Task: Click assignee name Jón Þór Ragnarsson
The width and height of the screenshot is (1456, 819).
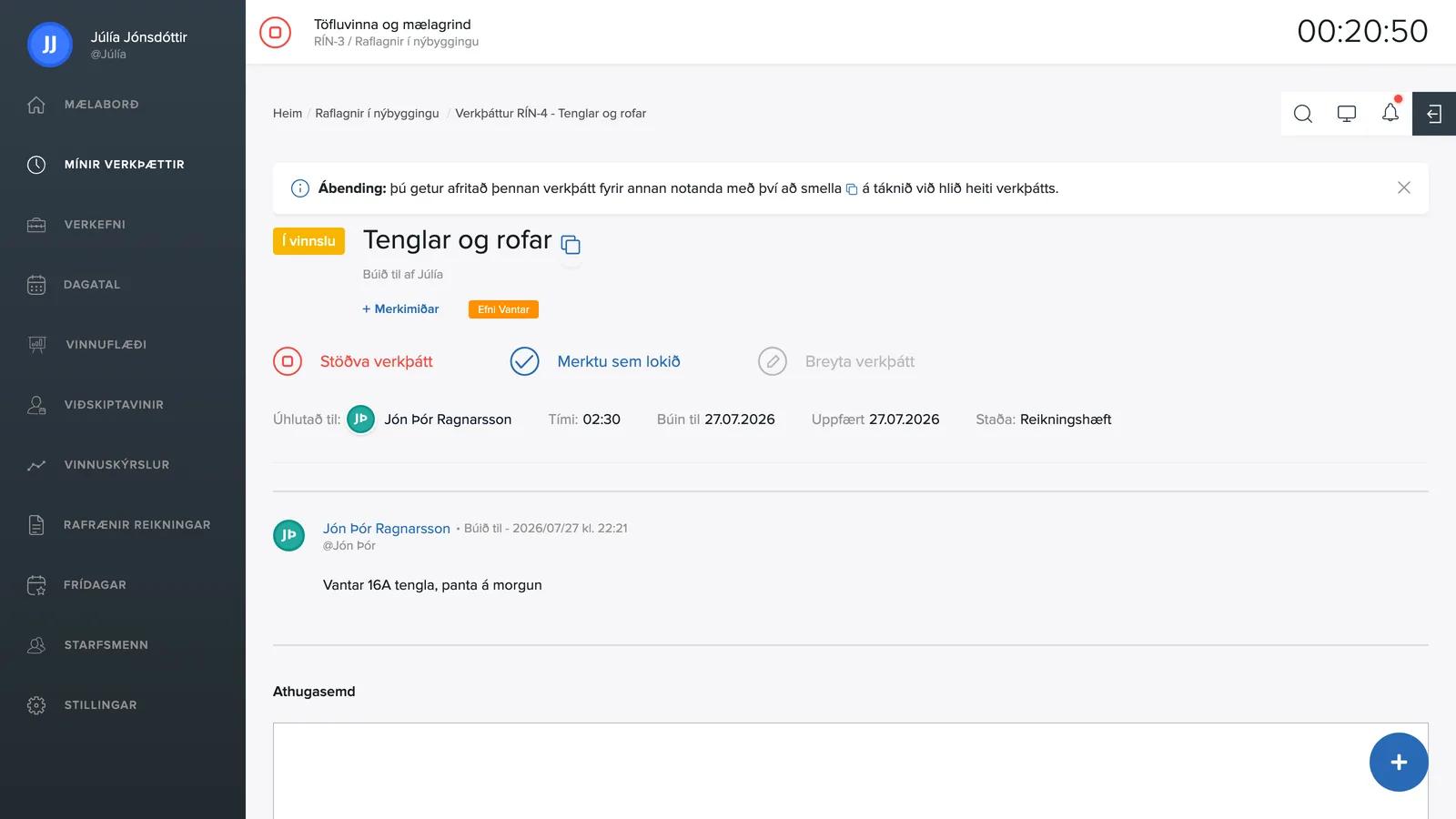Action: tap(448, 420)
